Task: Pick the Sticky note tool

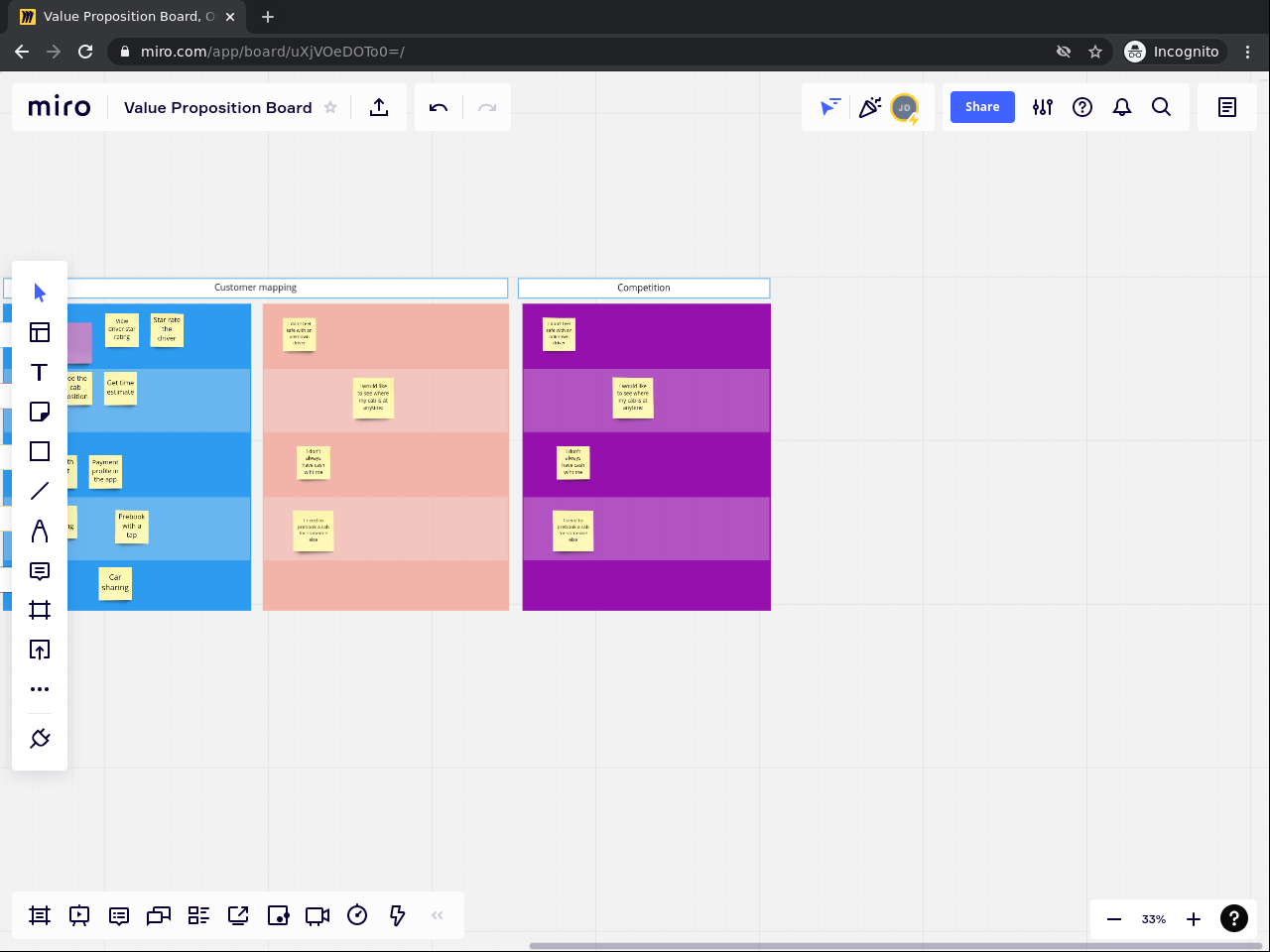Action: click(40, 412)
